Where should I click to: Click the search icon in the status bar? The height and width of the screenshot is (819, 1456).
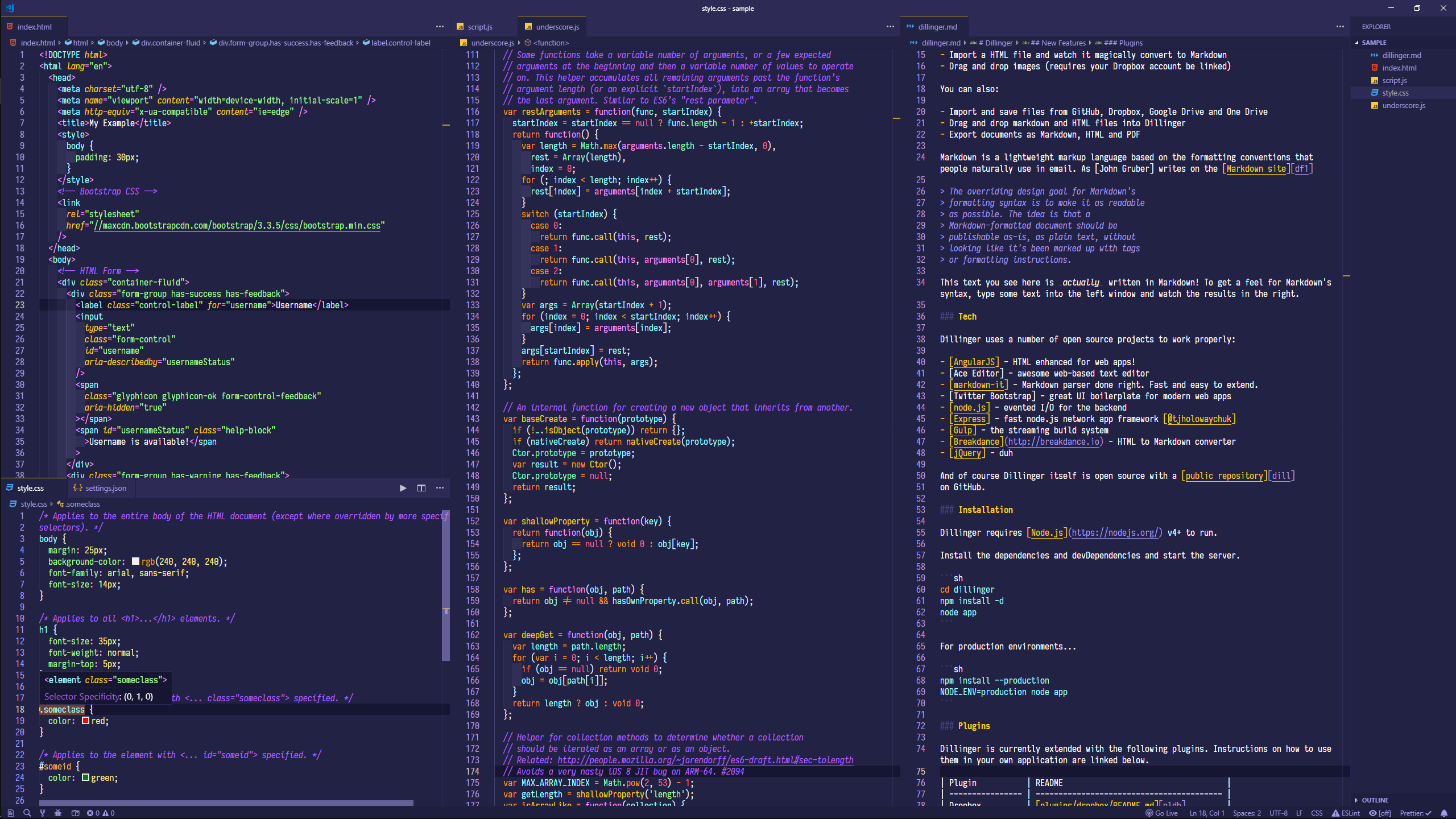click(x=27, y=813)
